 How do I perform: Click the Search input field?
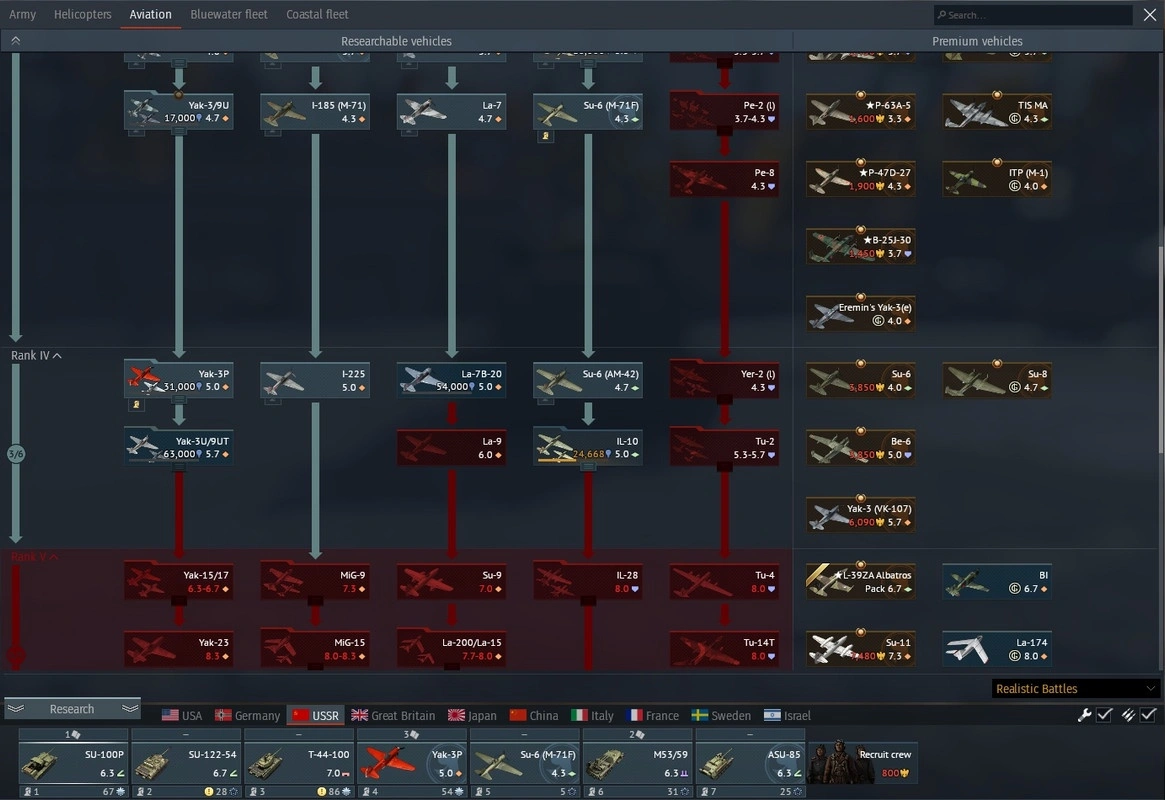click(x=1034, y=15)
